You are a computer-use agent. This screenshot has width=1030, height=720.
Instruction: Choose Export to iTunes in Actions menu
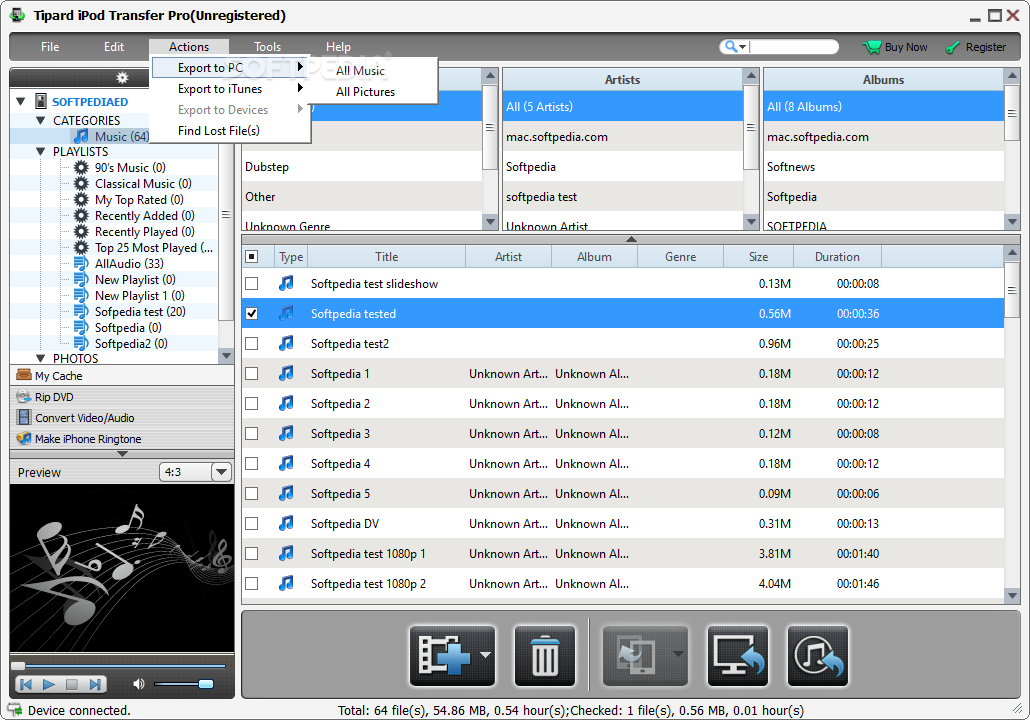pos(231,89)
